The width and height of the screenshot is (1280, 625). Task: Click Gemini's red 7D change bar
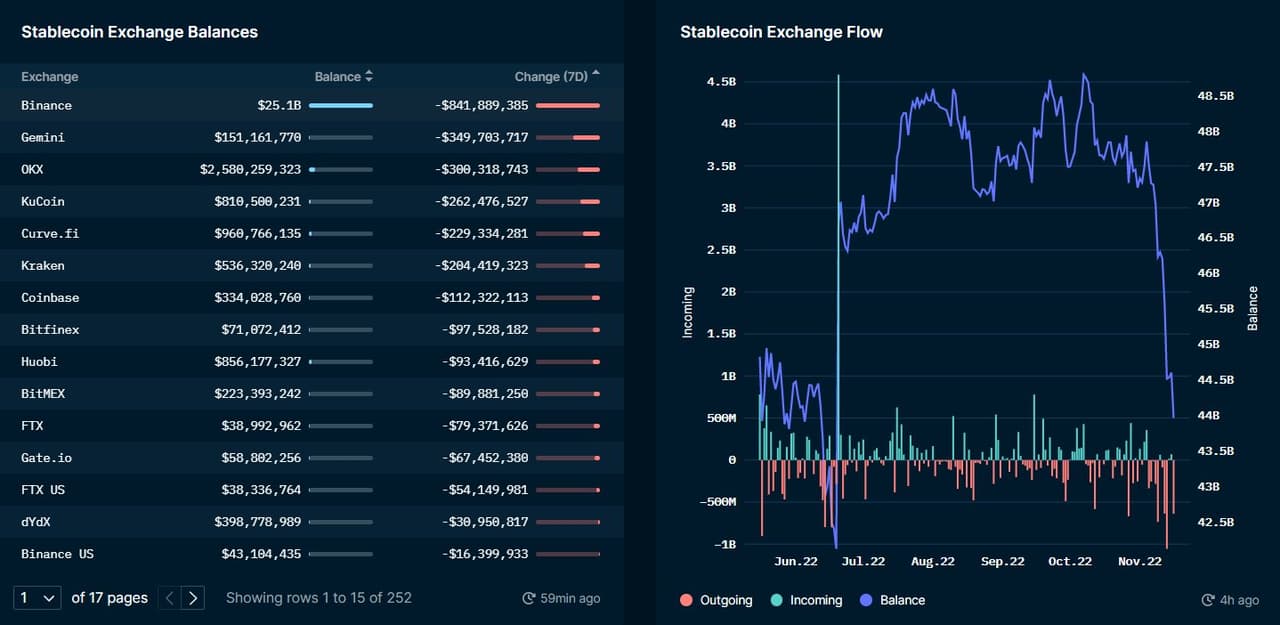click(x=585, y=137)
